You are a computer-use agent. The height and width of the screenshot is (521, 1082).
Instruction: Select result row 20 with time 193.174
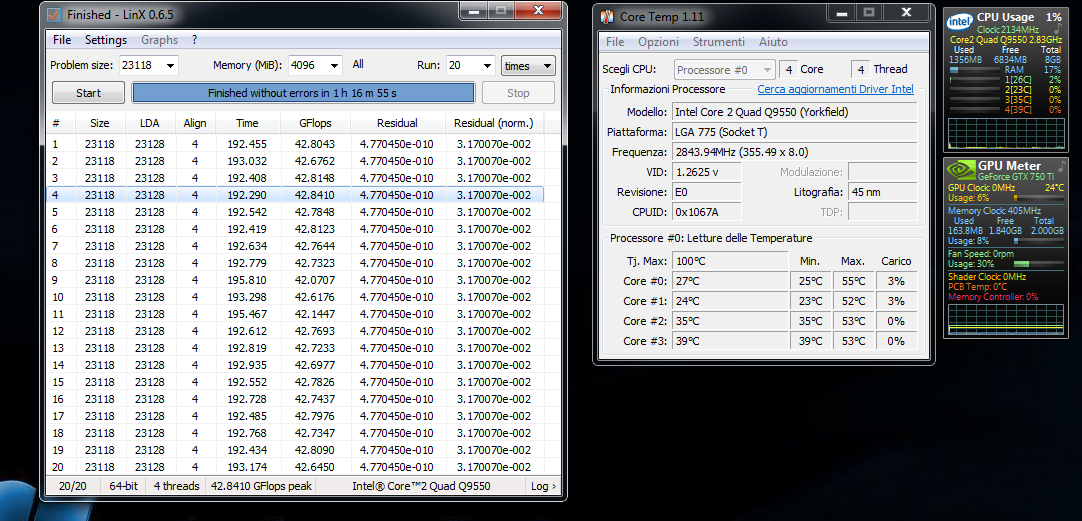point(295,467)
